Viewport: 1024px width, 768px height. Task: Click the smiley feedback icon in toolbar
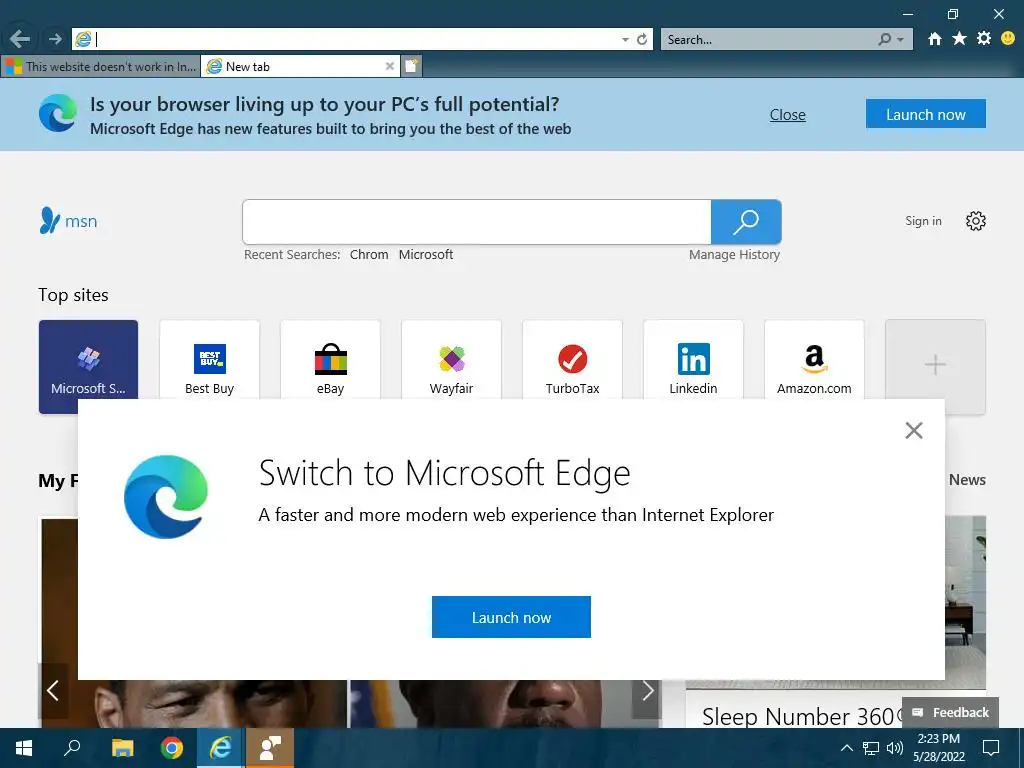[x=1008, y=39]
